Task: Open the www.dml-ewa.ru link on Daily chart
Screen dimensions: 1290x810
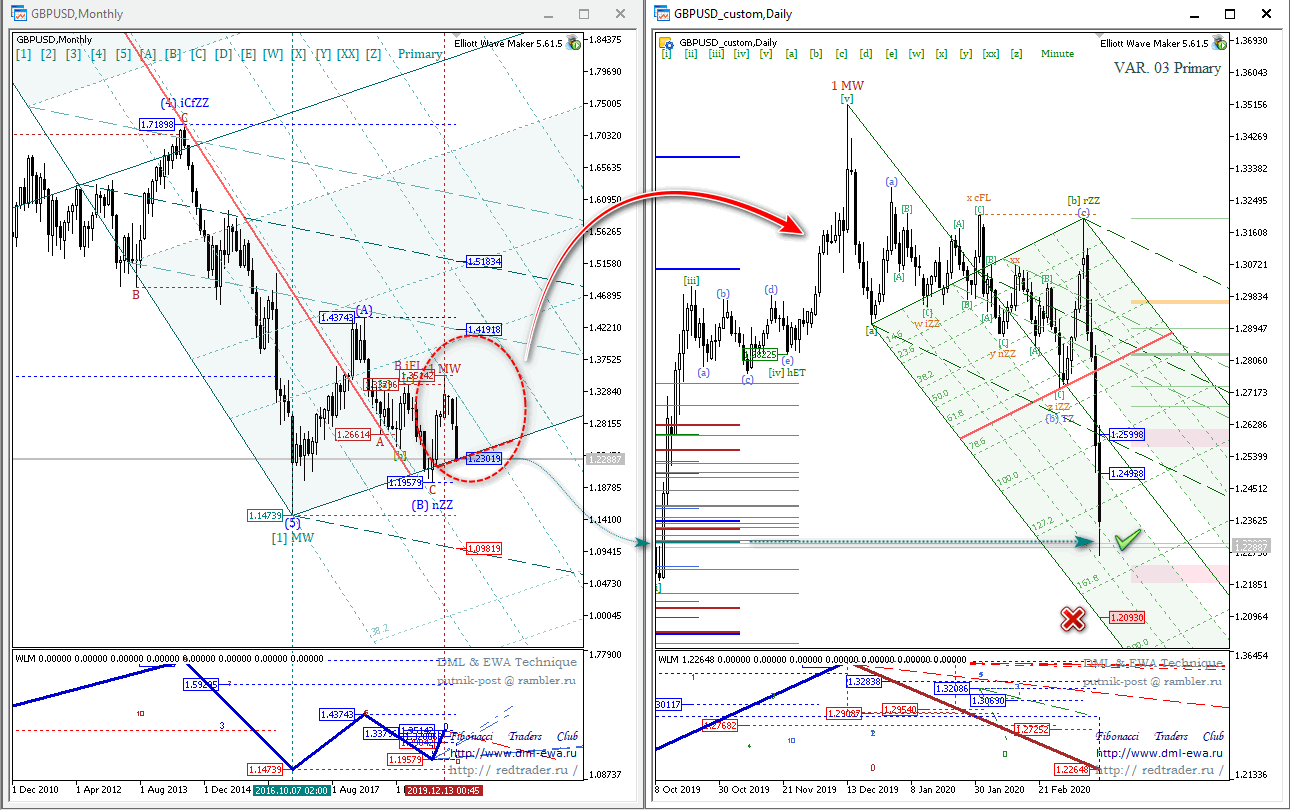Action: pos(1160,751)
